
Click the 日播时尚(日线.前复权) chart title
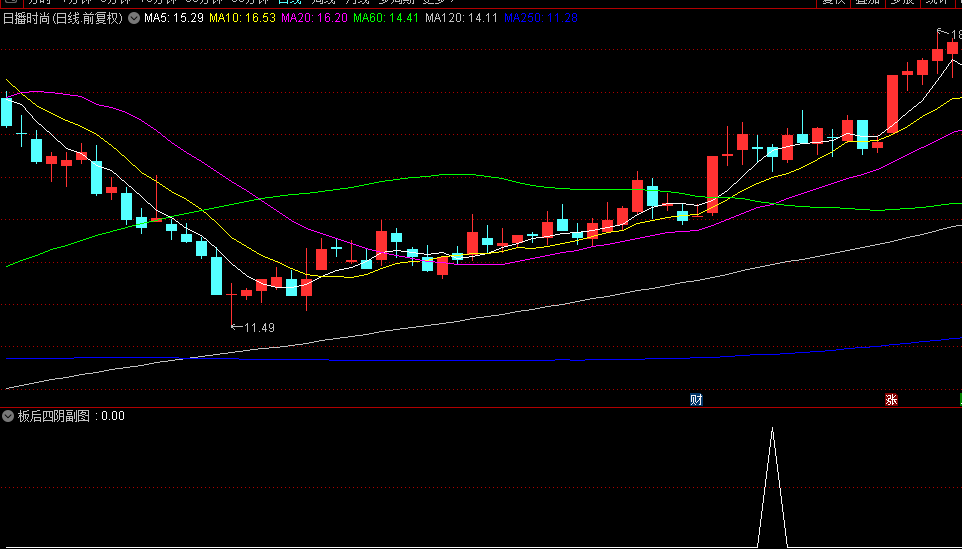[x=63, y=18]
